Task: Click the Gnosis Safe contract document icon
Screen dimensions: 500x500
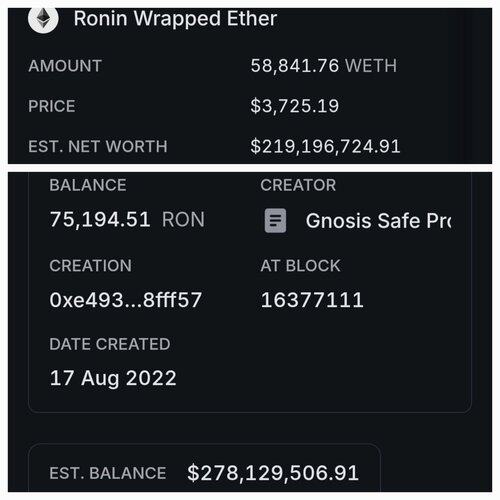Action: [x=275, y=220]
